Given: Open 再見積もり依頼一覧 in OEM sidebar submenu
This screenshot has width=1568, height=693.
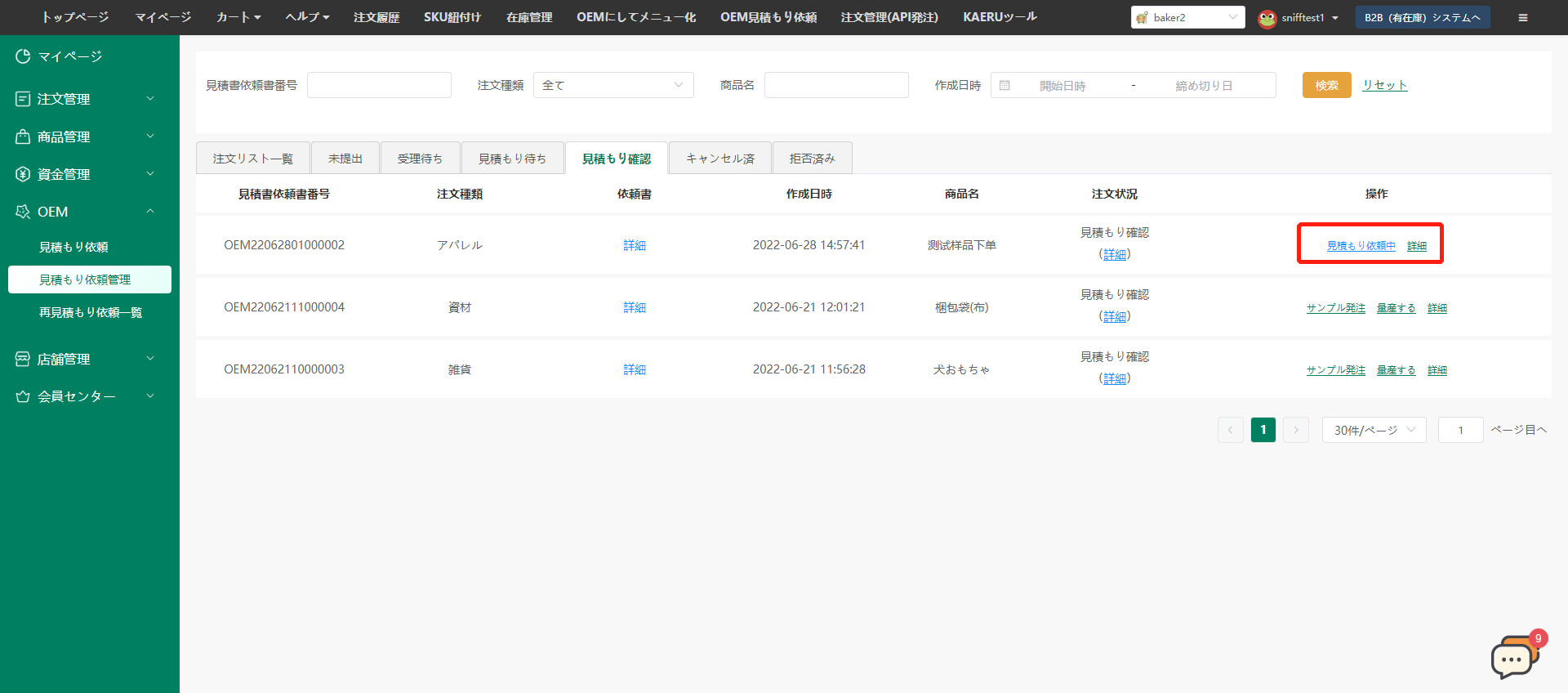Looking at the screenshot, I should coord(91,312).
